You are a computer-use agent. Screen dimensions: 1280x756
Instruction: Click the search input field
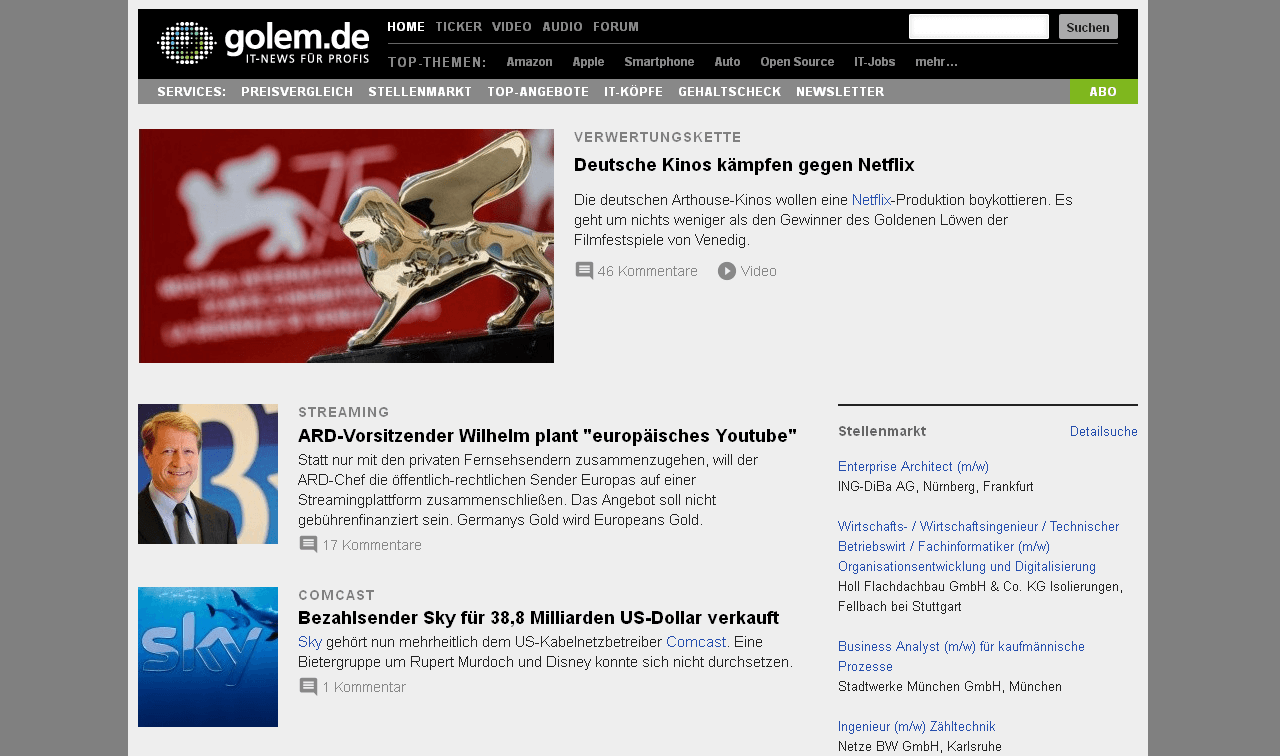(979, 27)
